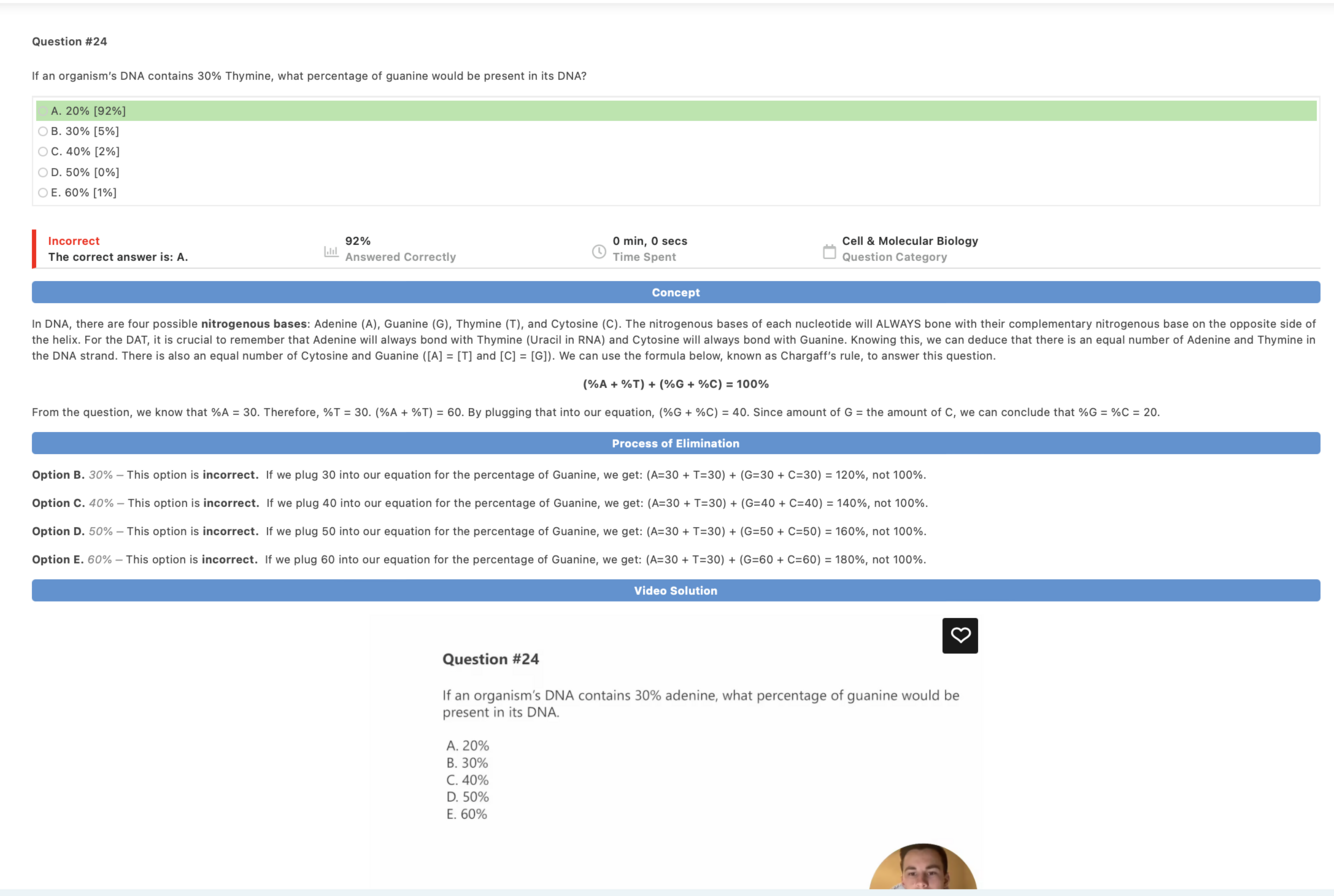Click the '0 min, 0 secs' value
The height and width of the screenshot is (896, 1334).
(650, 241)
